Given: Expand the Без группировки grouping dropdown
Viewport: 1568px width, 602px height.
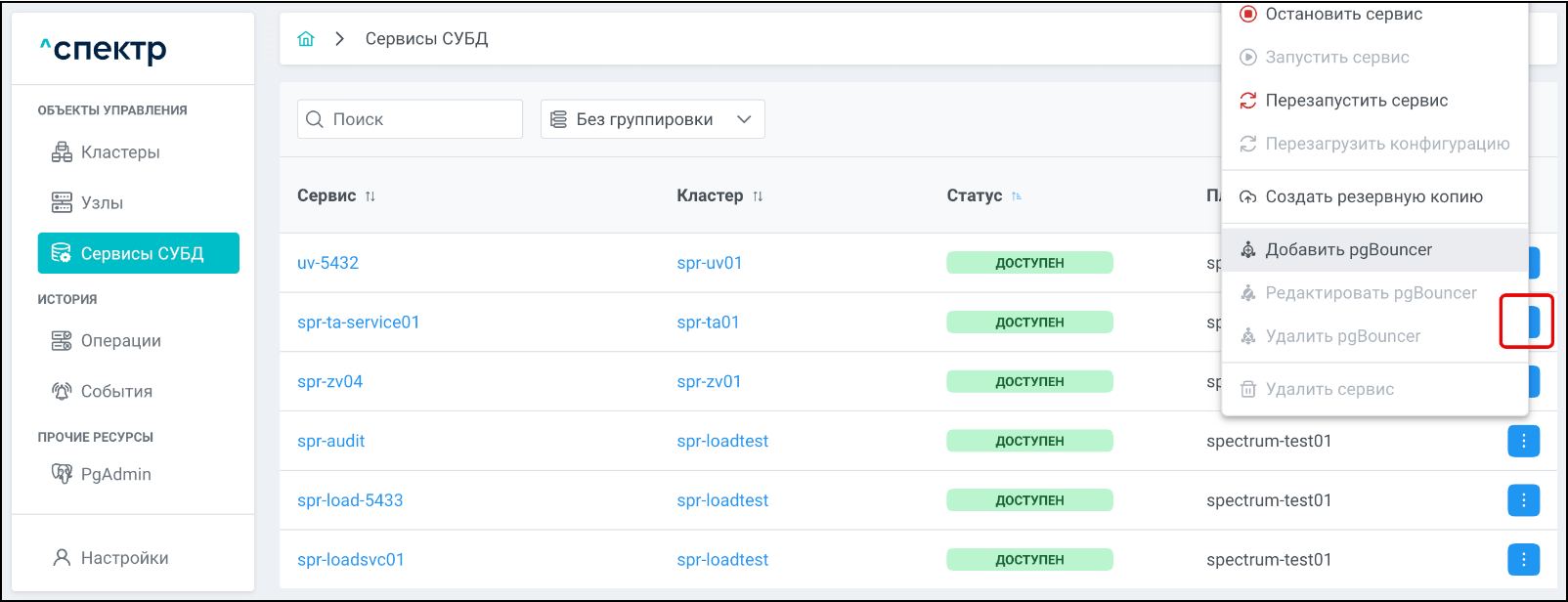Looking at the screenshot, I should pyautogui.click(x=652, y=119).
